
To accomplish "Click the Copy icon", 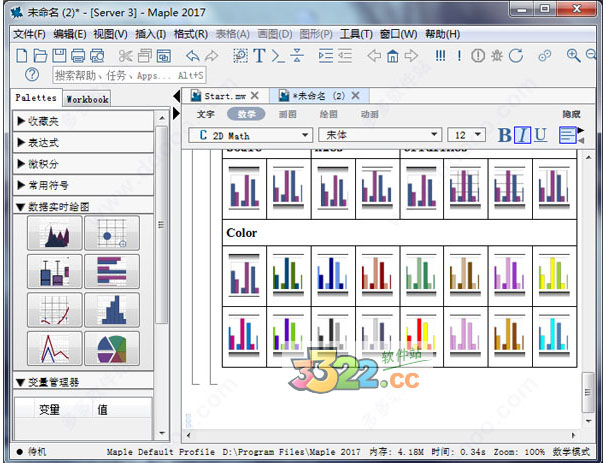I will [x=145, y=56].
